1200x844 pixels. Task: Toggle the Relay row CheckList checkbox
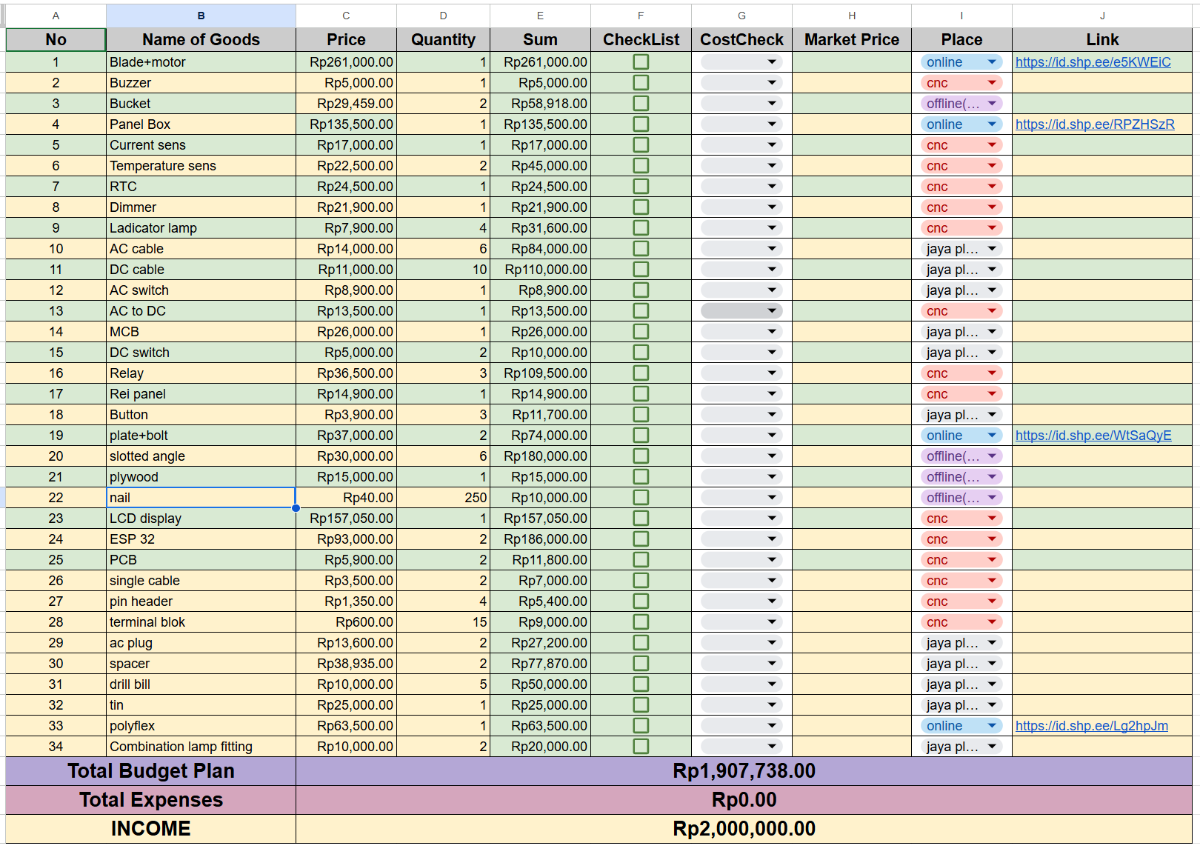tap(640, 373)
